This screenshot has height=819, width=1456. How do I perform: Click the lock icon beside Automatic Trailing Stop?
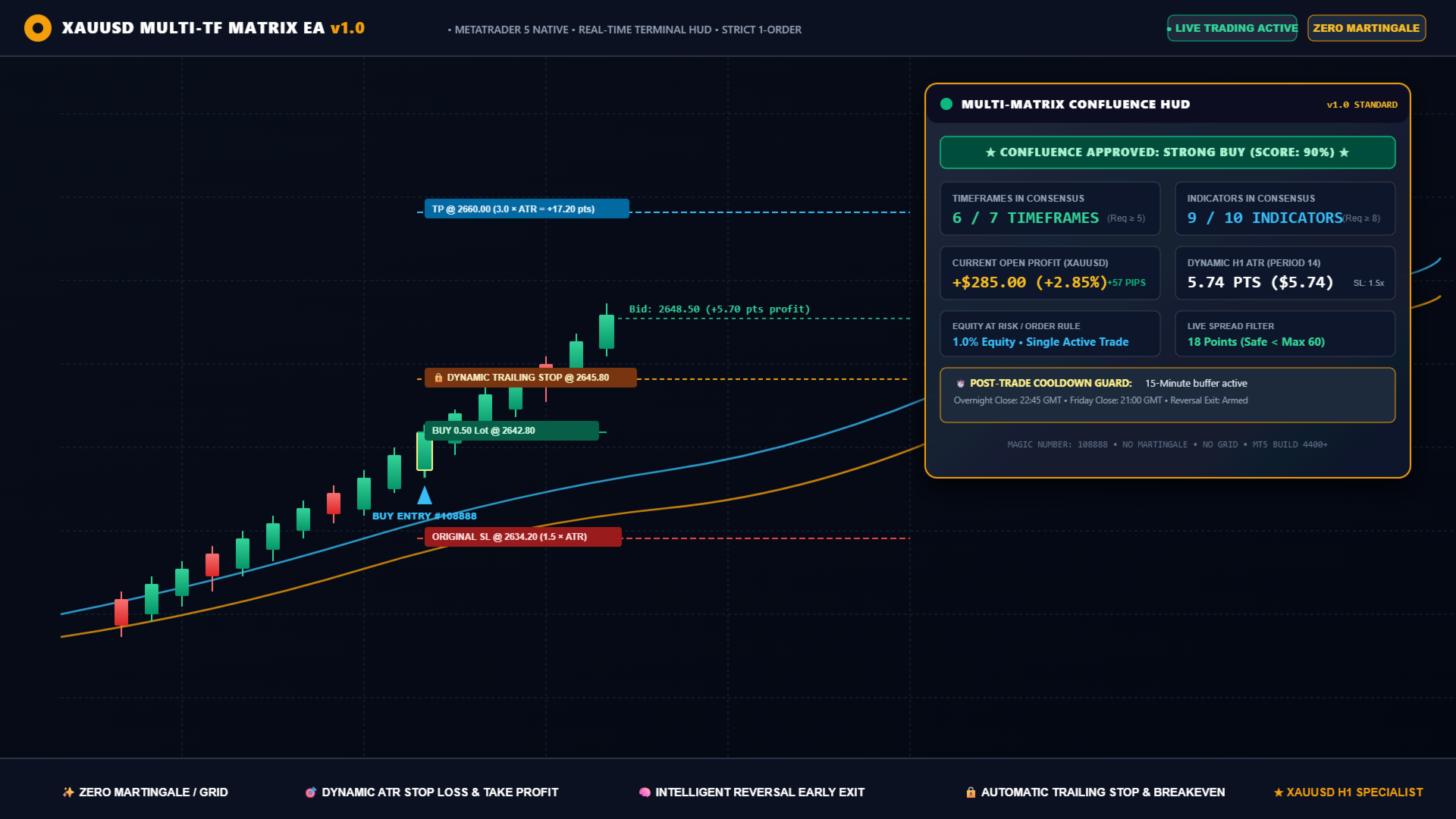pyautogui.click(x=971, y=792)
